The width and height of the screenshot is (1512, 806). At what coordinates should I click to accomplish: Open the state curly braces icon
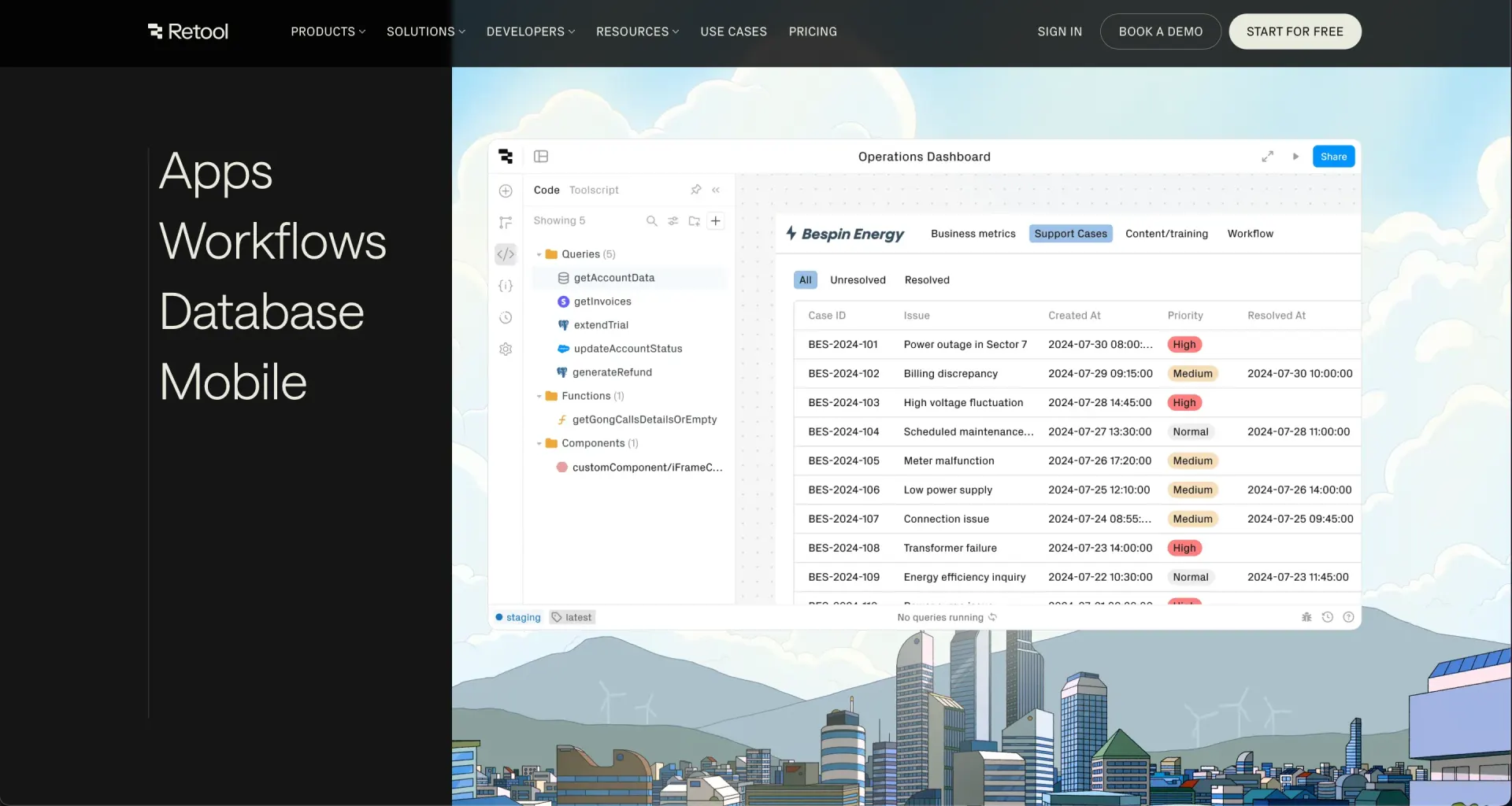tap(506, 286)
